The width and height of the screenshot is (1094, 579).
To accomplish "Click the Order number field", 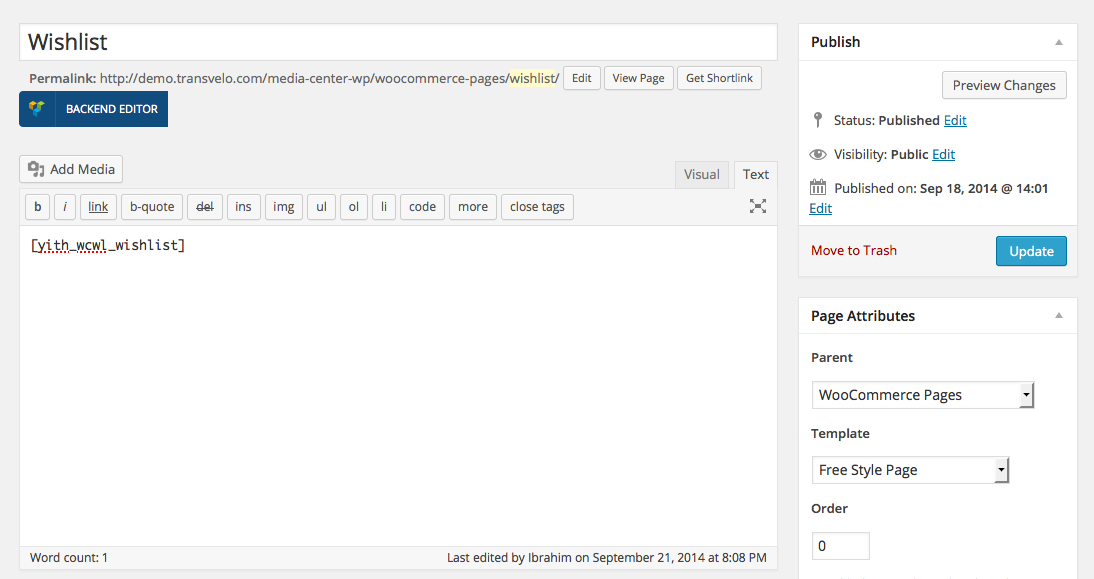I will [x=841, y=546].
